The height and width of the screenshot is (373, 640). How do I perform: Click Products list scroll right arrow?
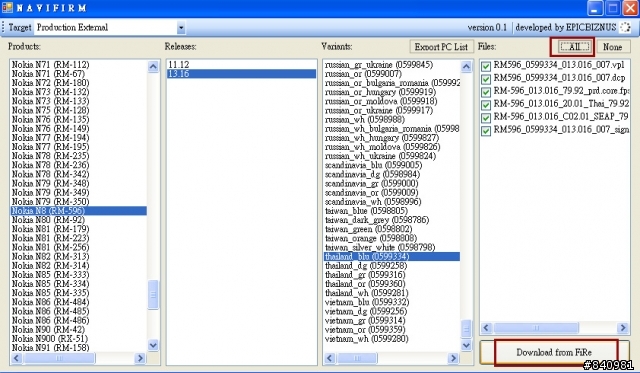pyautogui.click(x=140, y=358)
